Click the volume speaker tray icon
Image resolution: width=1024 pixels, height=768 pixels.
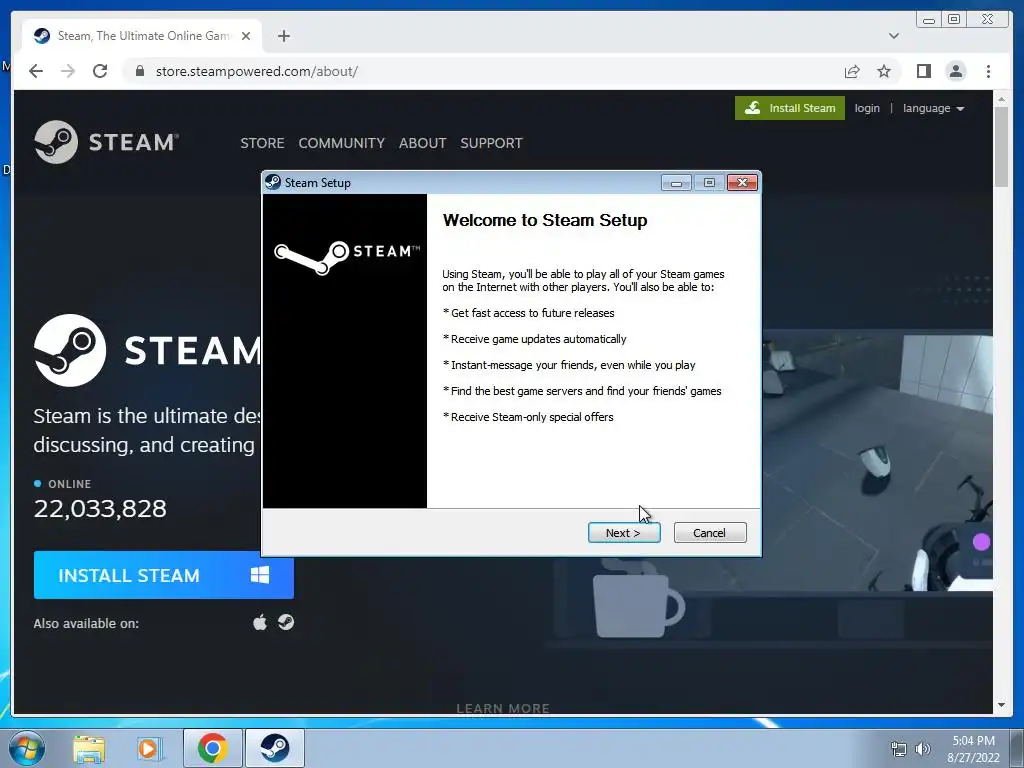[923, 749]
